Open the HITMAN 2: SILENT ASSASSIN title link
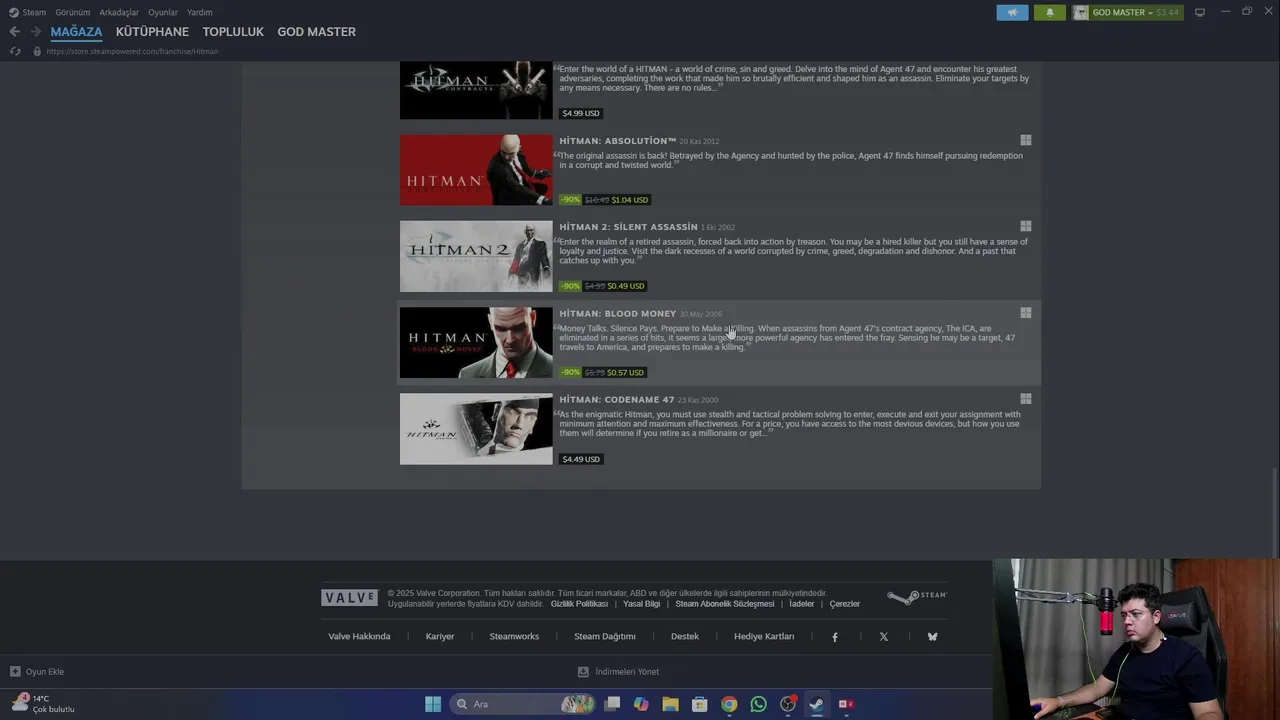The height and width of the screenshot is (720, 1280). pos(628,227)
